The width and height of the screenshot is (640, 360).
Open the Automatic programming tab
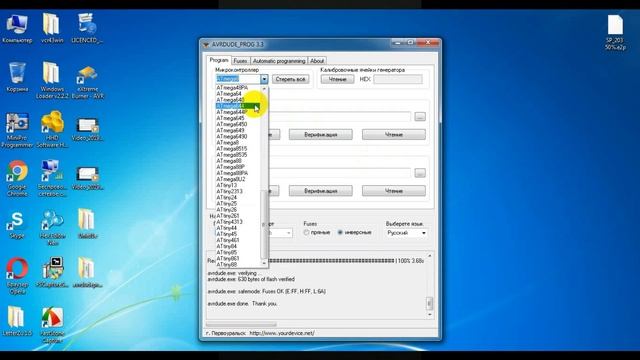279,61
